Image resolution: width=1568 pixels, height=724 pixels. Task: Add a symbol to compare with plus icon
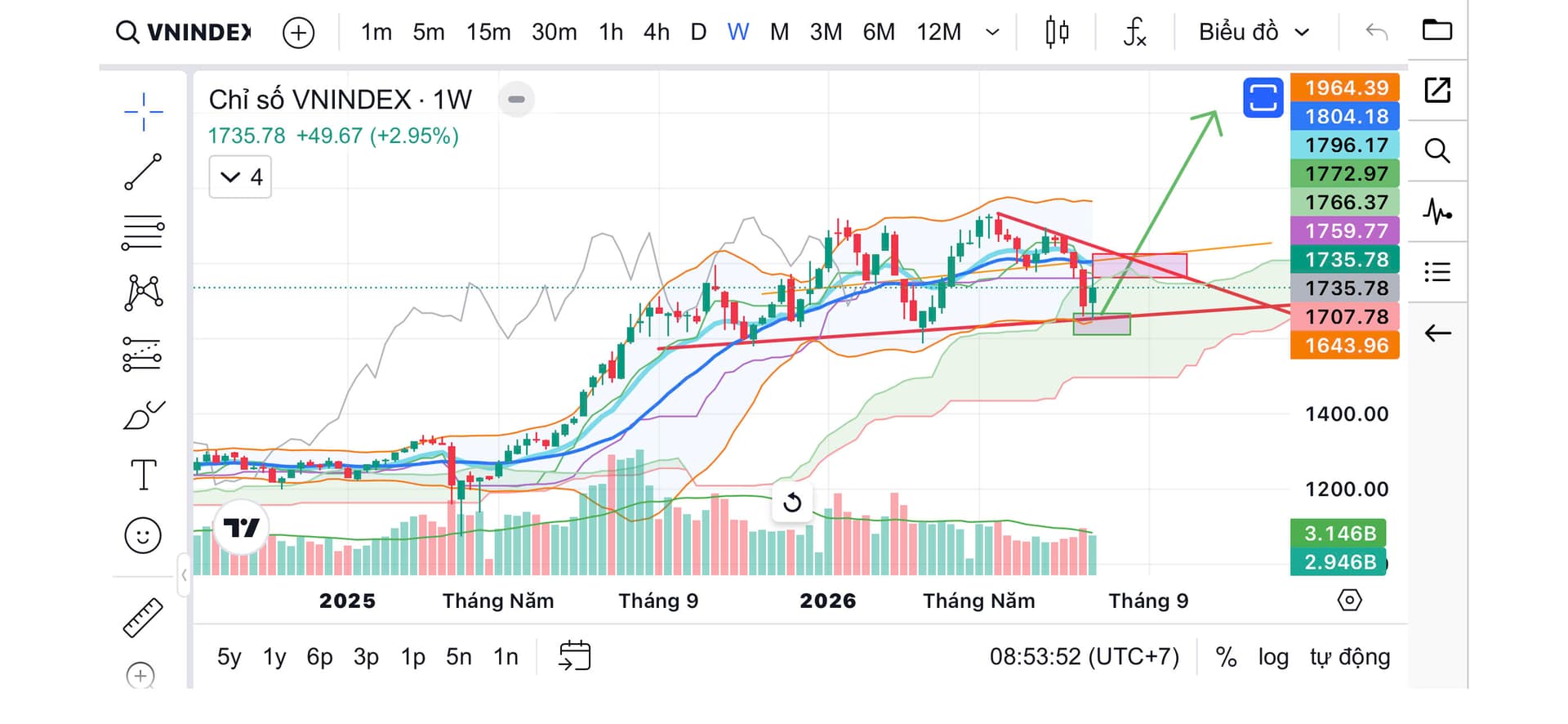tap(298, 33)
